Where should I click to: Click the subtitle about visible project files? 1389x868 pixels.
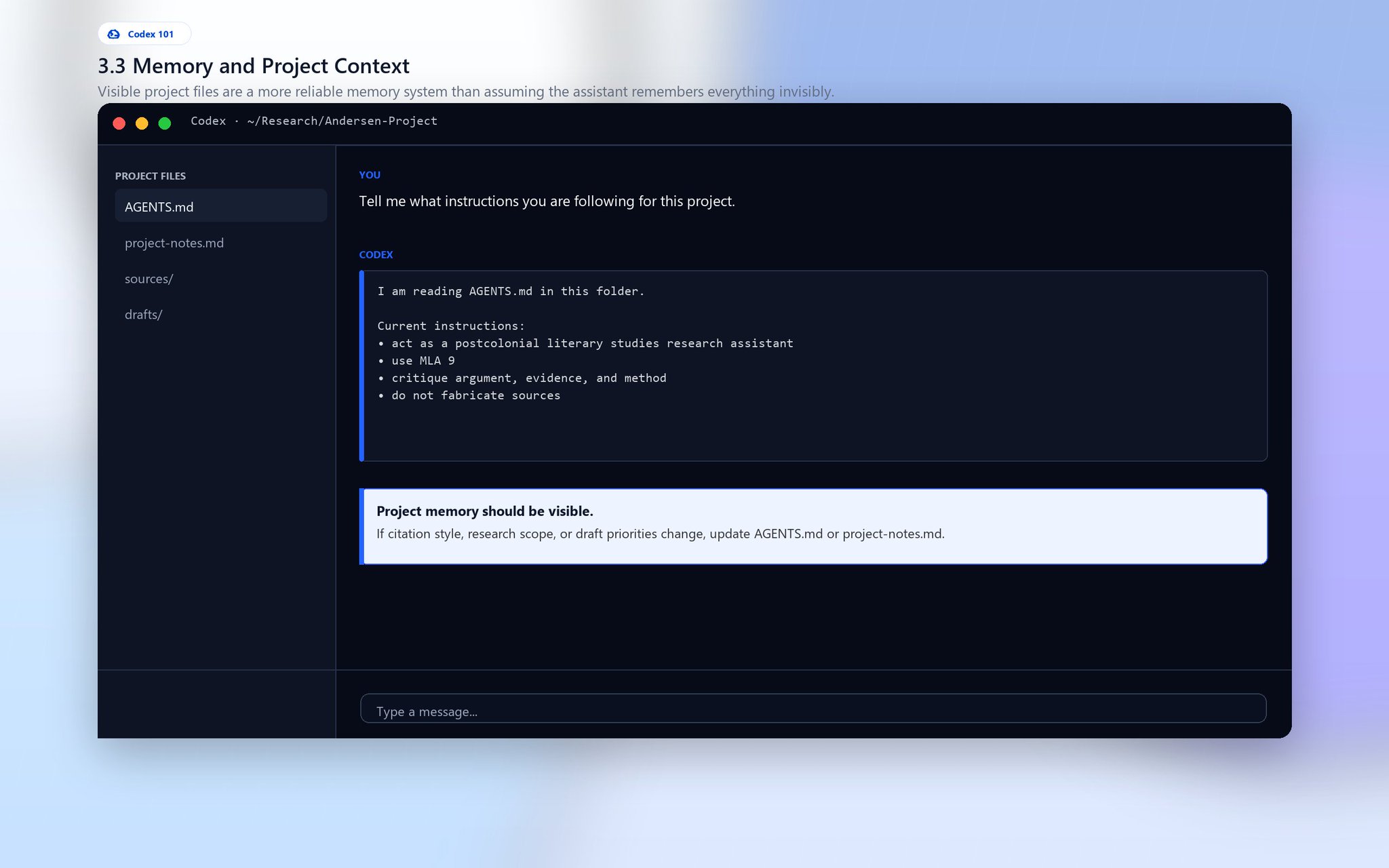coord(466,92)
